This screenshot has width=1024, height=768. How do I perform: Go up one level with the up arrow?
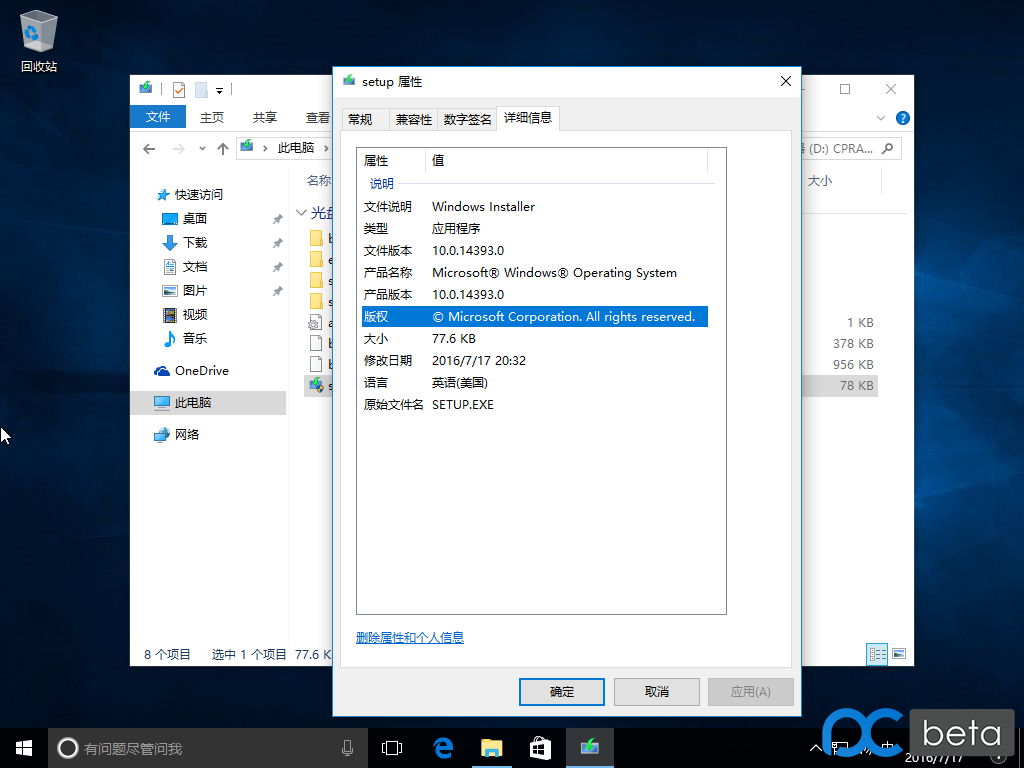[x=223, y=149]
